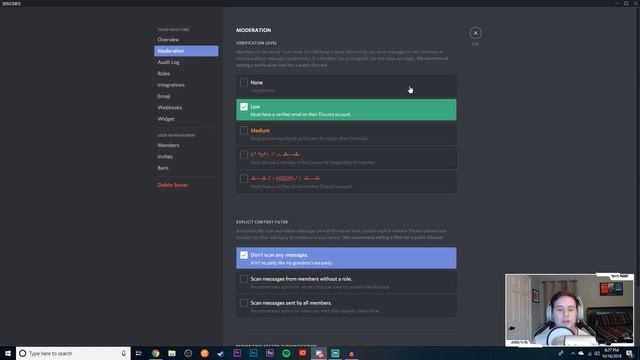Open the Adobe Photoshop blue taskbar icon
640x360 pixels.
coord(253,353)
